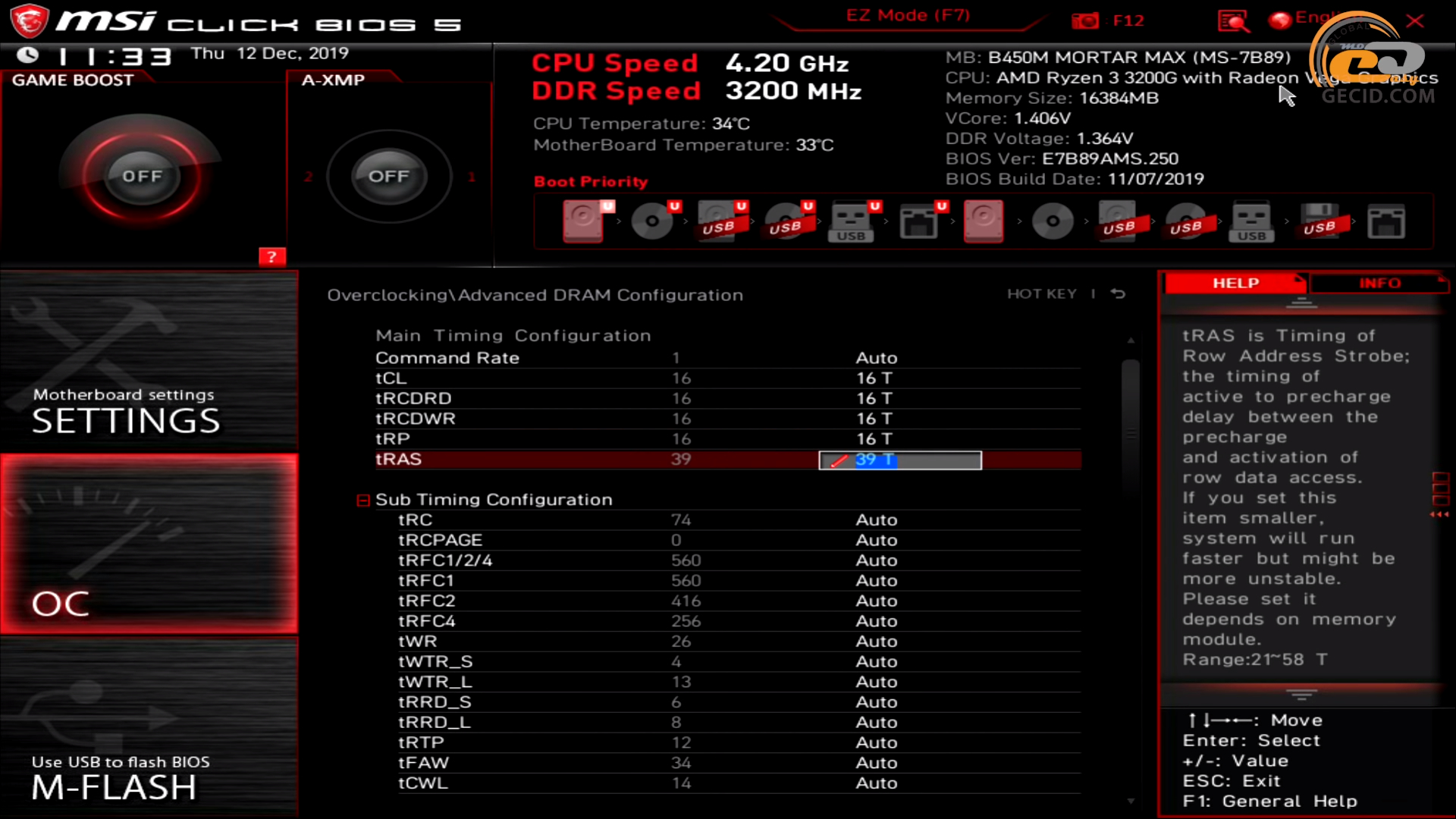Select the legacy hard disk boot icon
The height and width of the screenshot is (819, 1456).
point(984,221)
